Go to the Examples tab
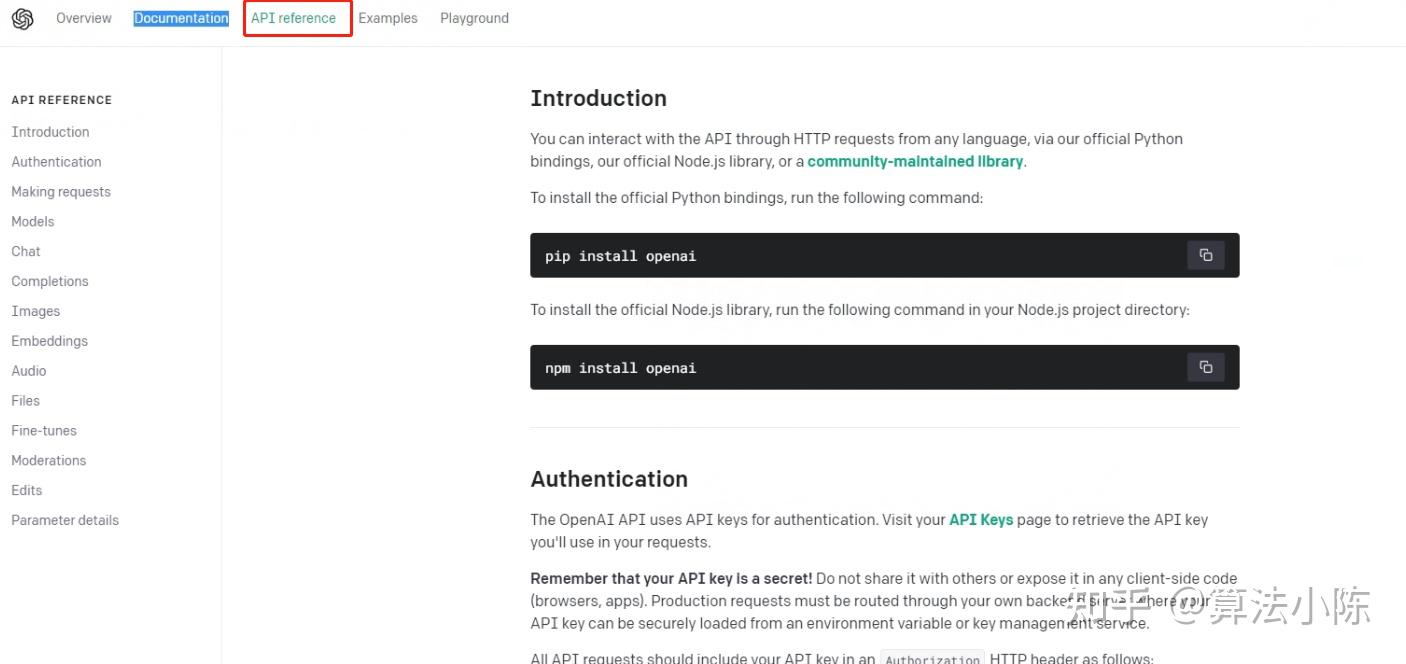The width and height of the screenshot is (1406, 664). 388,18
